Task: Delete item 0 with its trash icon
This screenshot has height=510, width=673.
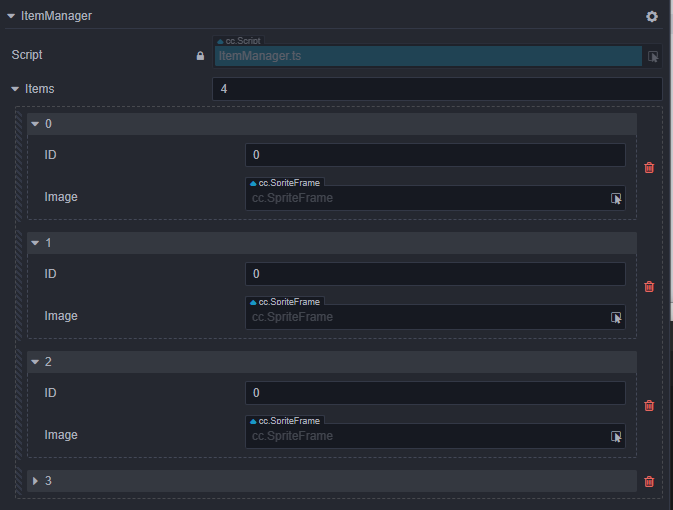Action: tap(649, 167)
